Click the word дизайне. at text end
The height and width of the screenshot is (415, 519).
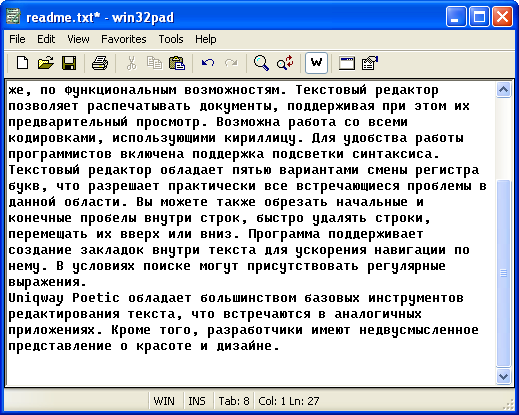(248, 346)
